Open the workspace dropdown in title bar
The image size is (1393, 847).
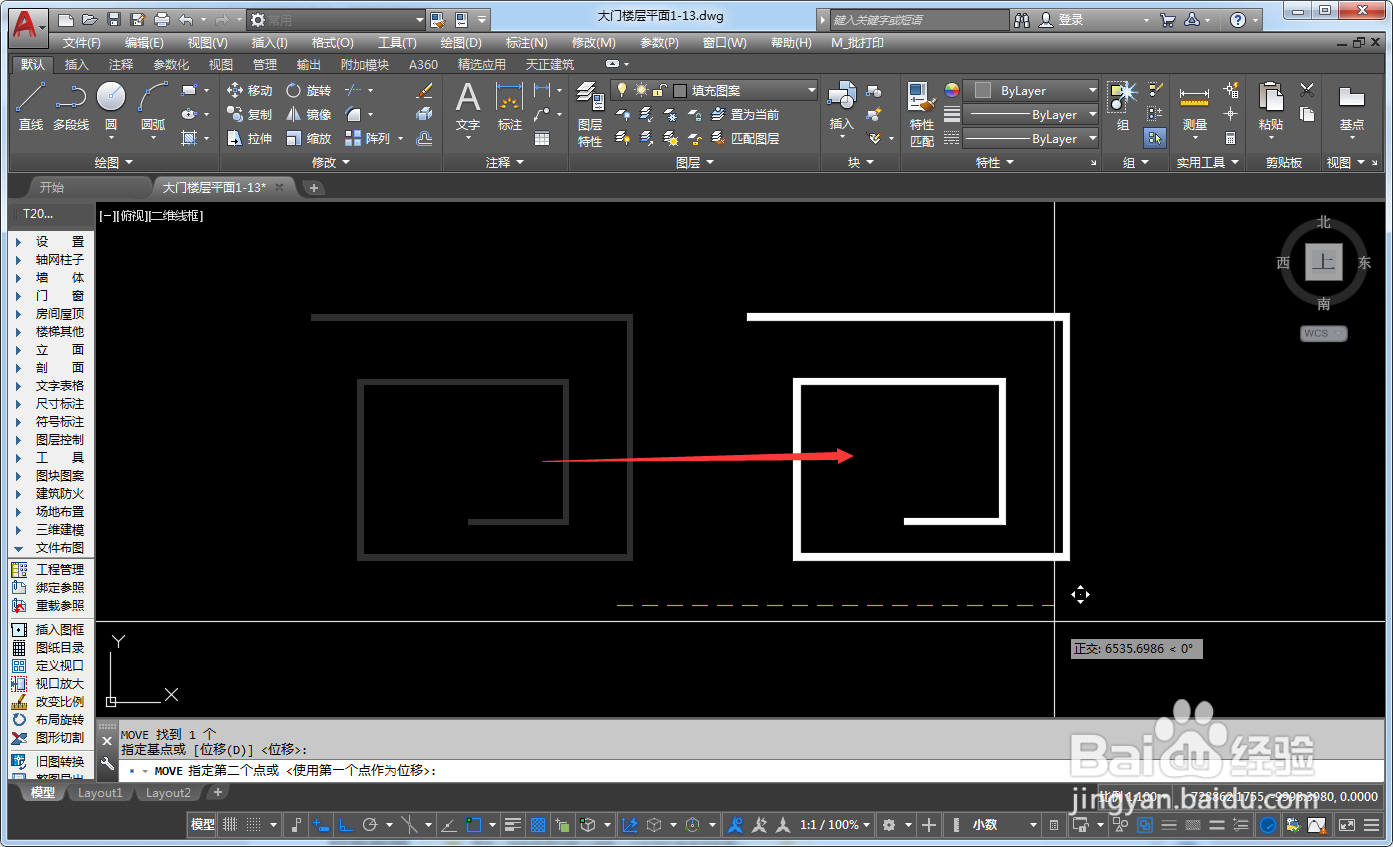pyautogui.click(x=335, y=19)
